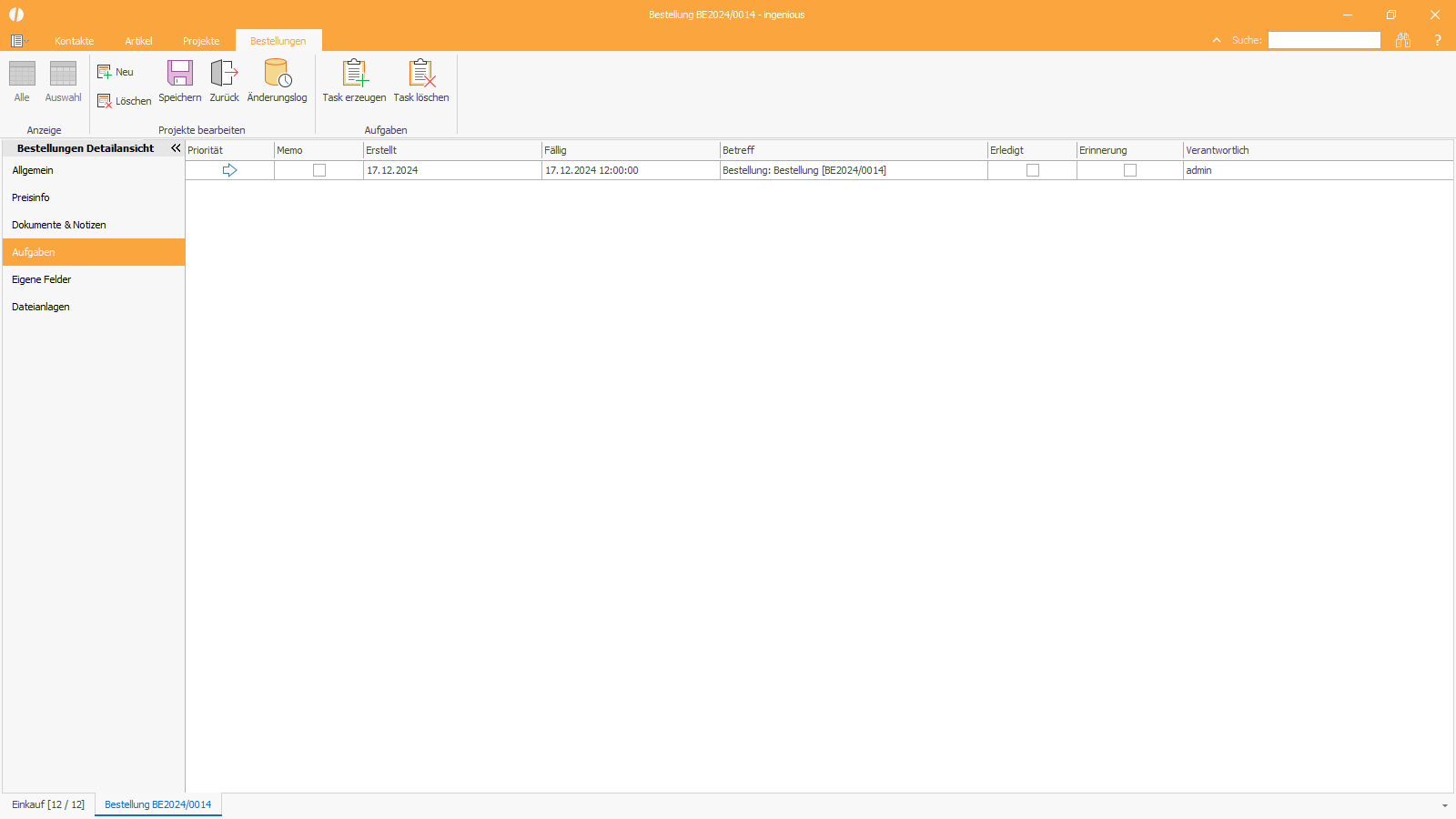Collapse the ribbon with up chevron
The height and width of the screenshot is (819, 1456).
click(x=1217, y=40)
